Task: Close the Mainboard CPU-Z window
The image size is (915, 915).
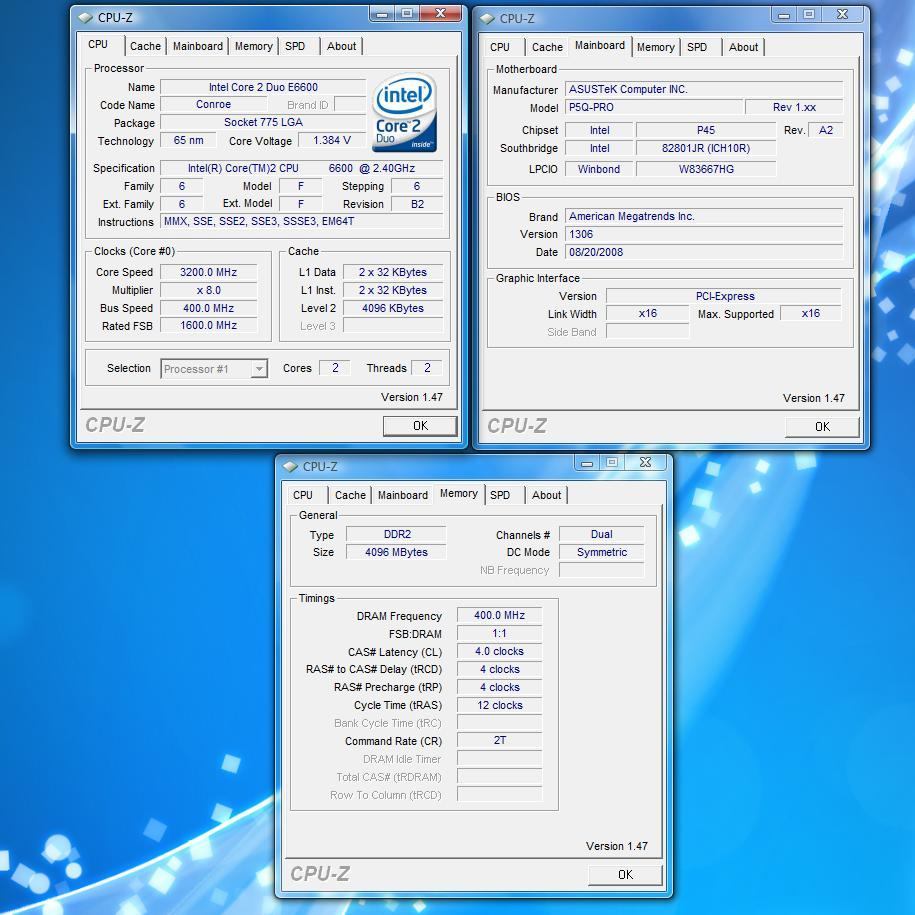Action: [842, 15]
